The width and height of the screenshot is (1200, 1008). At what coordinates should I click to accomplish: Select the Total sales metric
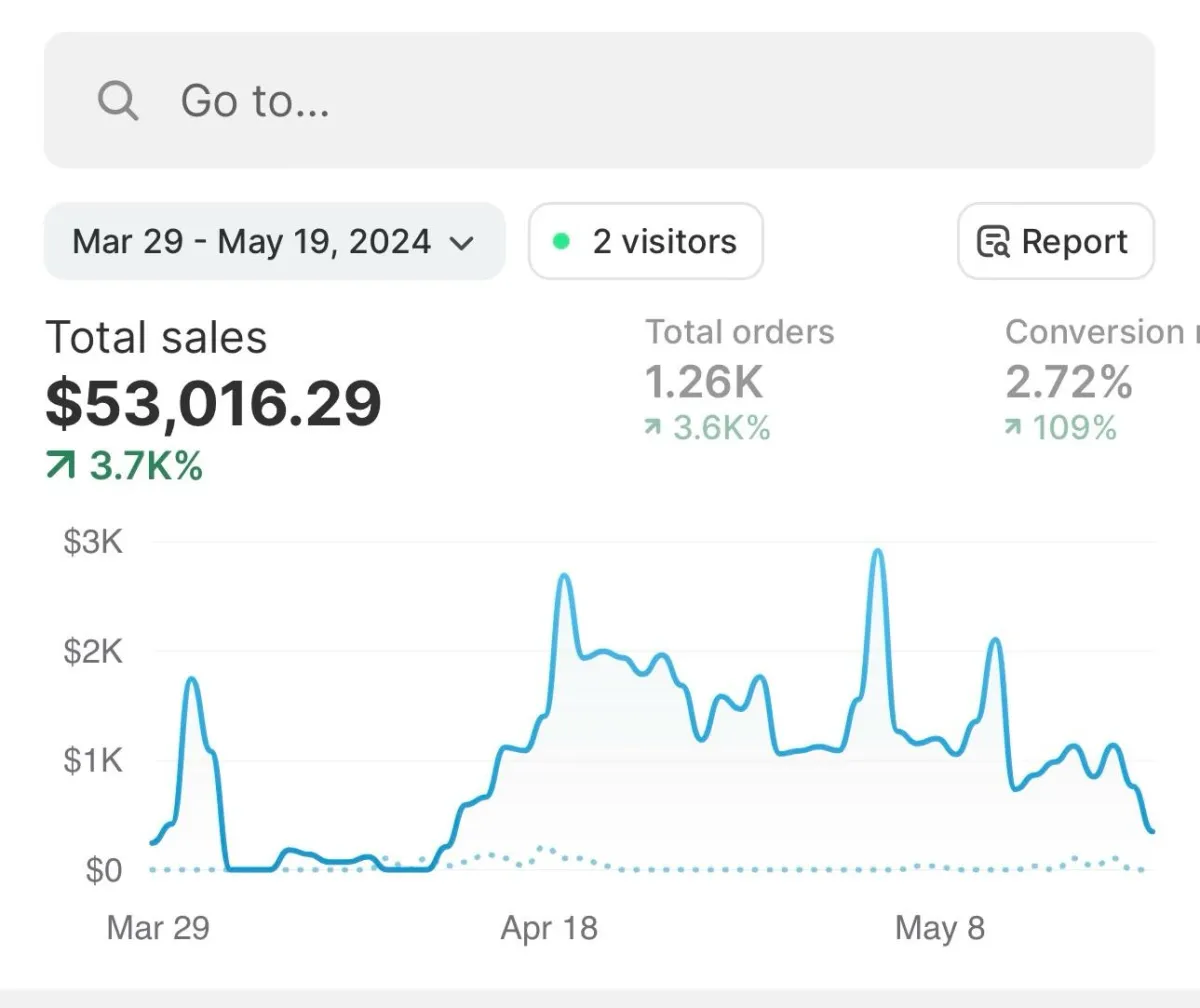[x=157, y=338]
